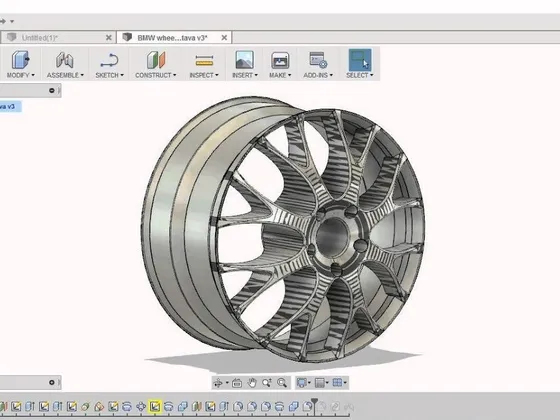The height and width of the screenshot is (420, 560).
Task: Open the SKETCH dropdown menu
Action: point(109,75)
